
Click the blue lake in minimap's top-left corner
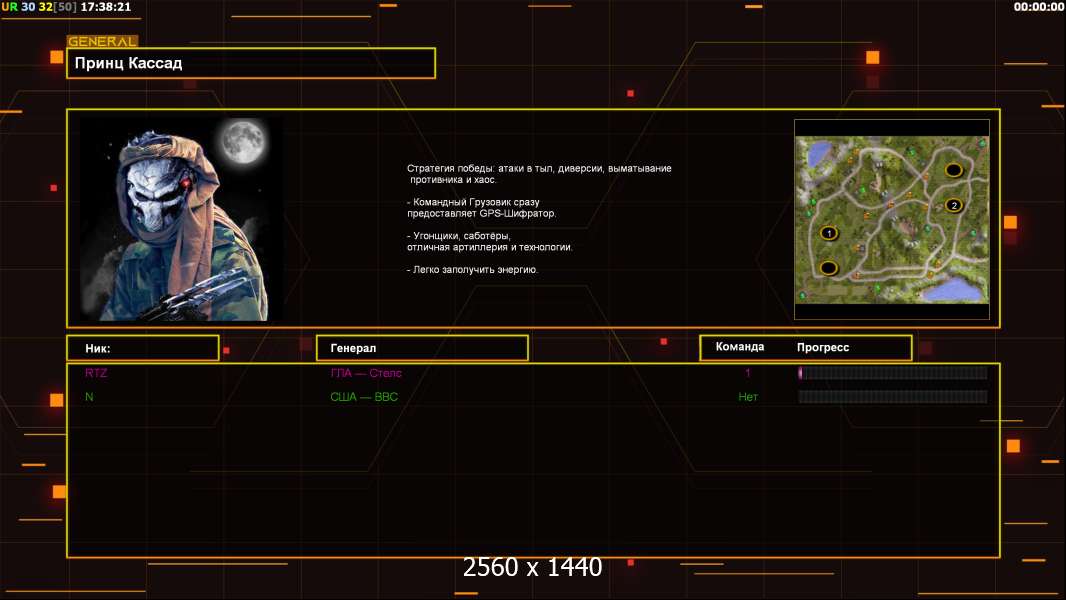(819, 154)
